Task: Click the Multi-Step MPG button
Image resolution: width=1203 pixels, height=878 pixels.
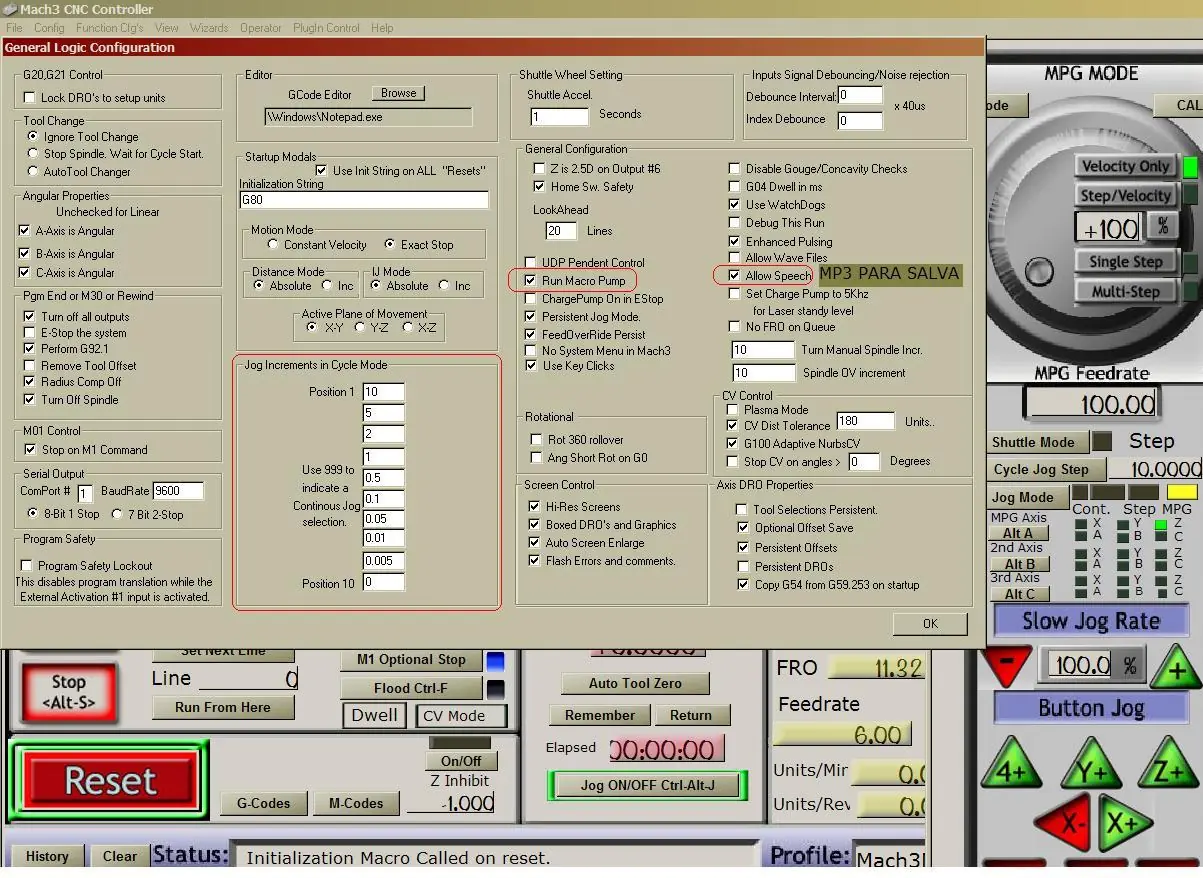Action: tap(1126, 292)
